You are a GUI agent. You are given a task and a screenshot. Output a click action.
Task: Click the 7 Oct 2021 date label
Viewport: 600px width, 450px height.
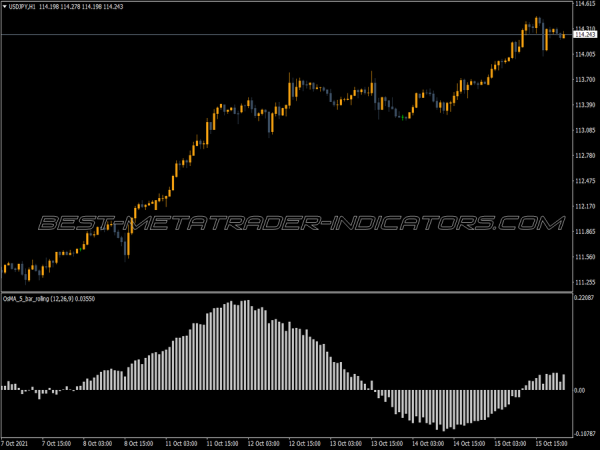coord(16,442)
